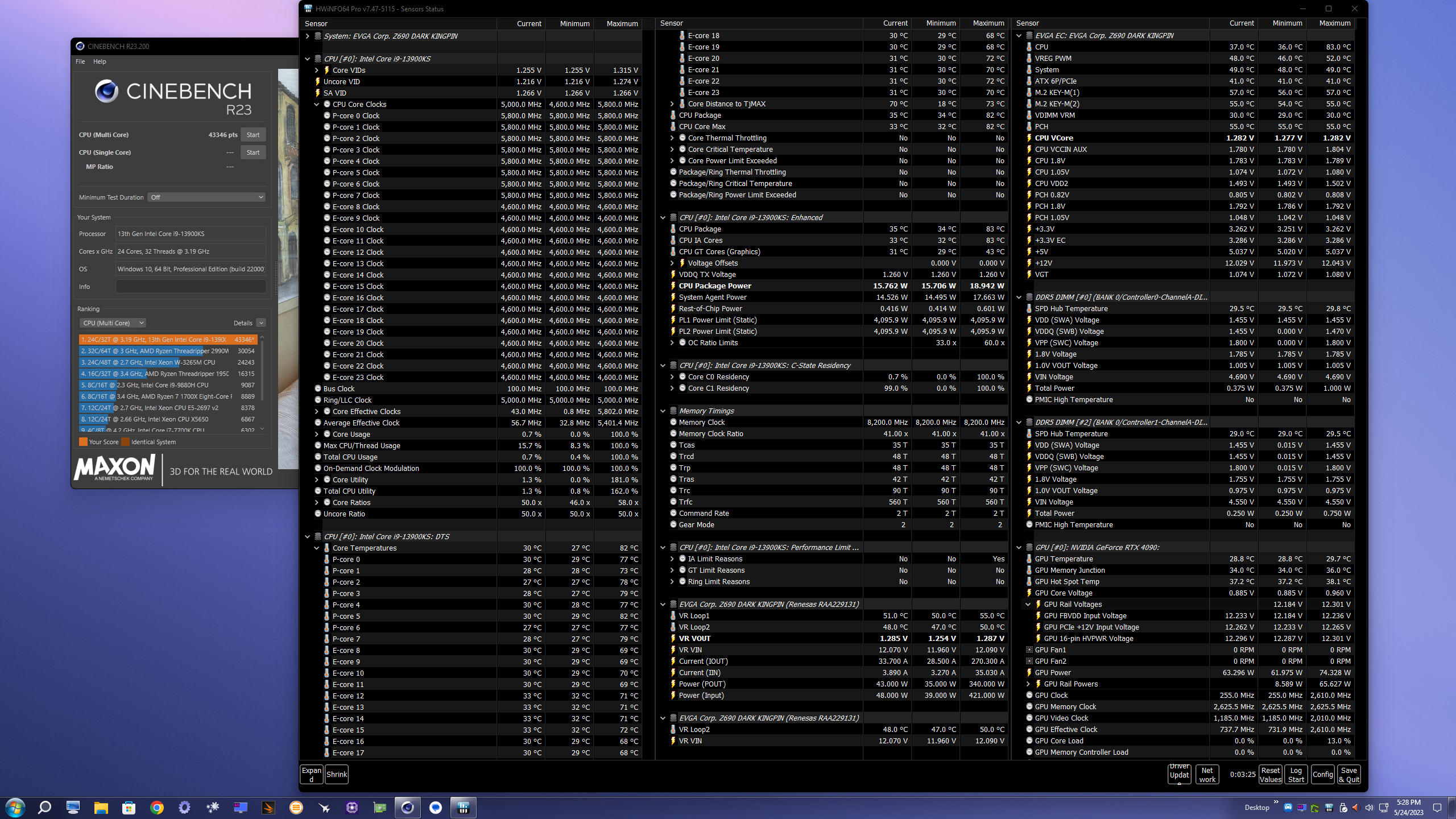
Task: Click the blue car tray icon
Action: [1288, 808]
